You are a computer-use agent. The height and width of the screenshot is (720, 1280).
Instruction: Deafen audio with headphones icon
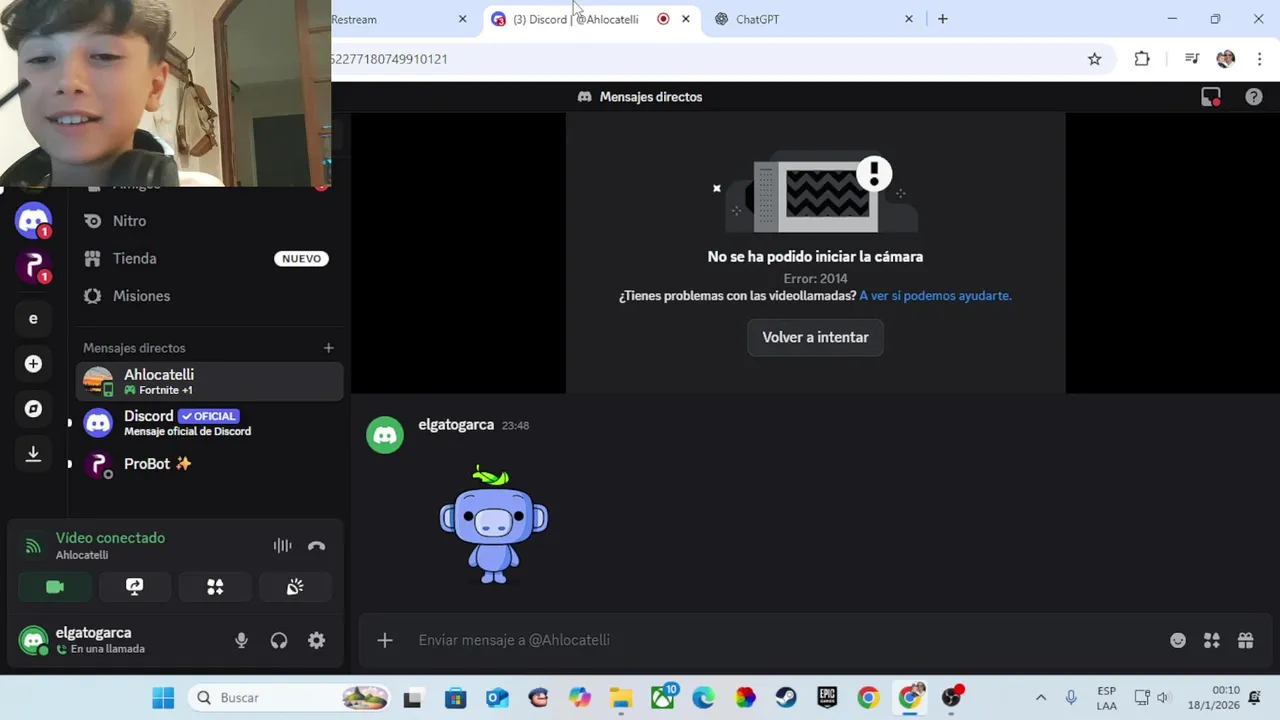point(279,641)
